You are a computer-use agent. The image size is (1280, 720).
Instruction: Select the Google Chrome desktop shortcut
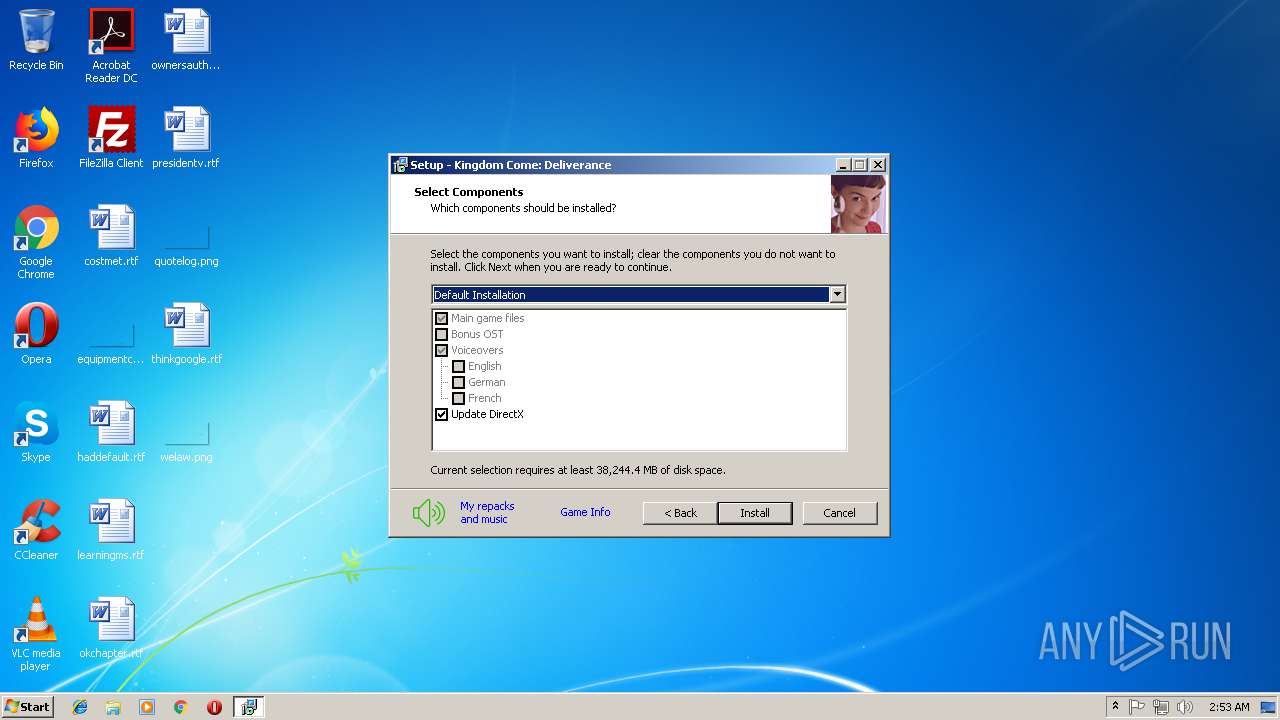(36, 242)
